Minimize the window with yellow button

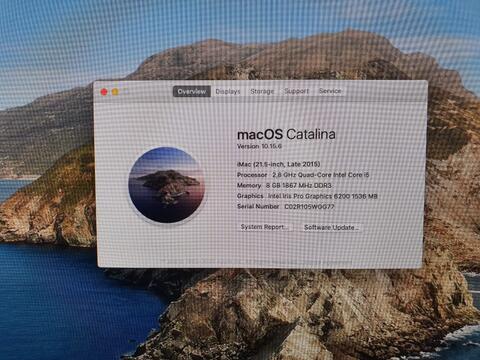pos(115,92)
